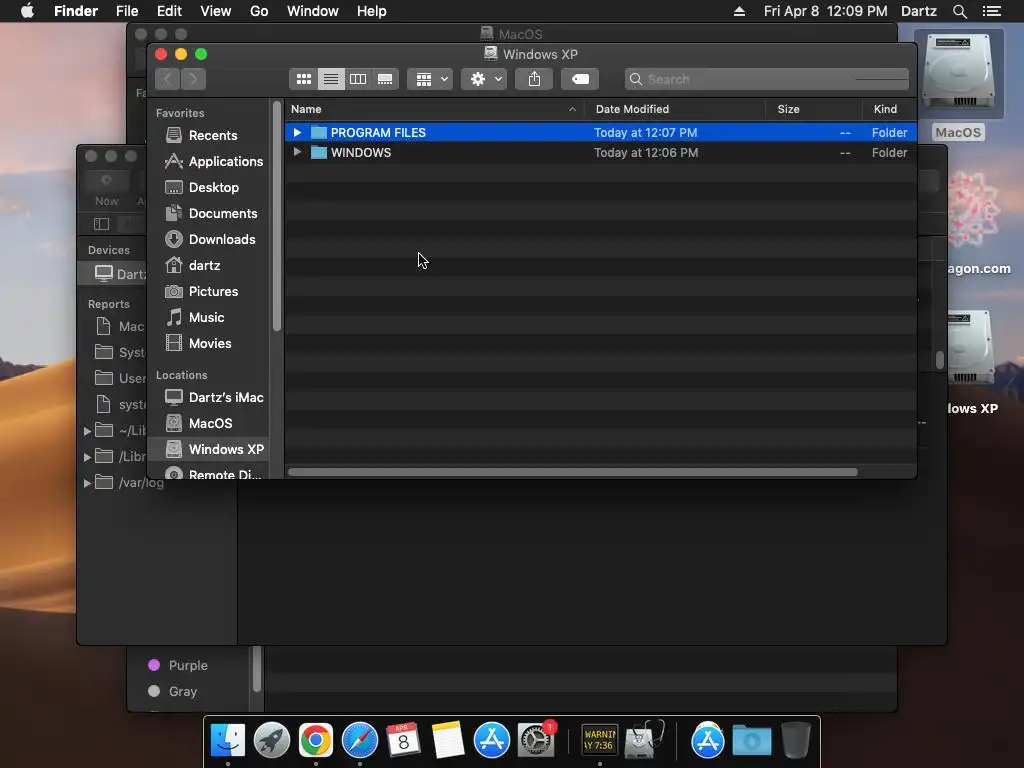
Task: Go forward with the toolbar arrow
Action: point(193,79)
